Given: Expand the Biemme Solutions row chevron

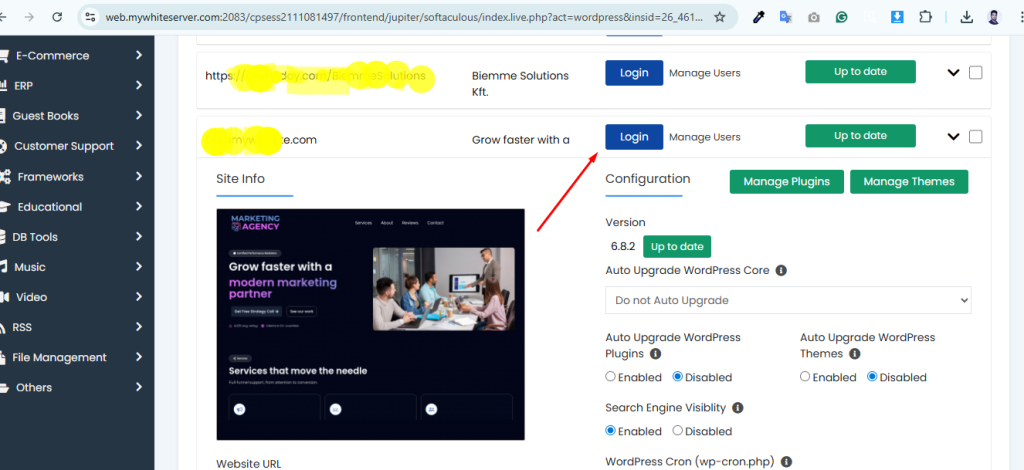Looking at the screenshot, I should [x=953, y=73].
